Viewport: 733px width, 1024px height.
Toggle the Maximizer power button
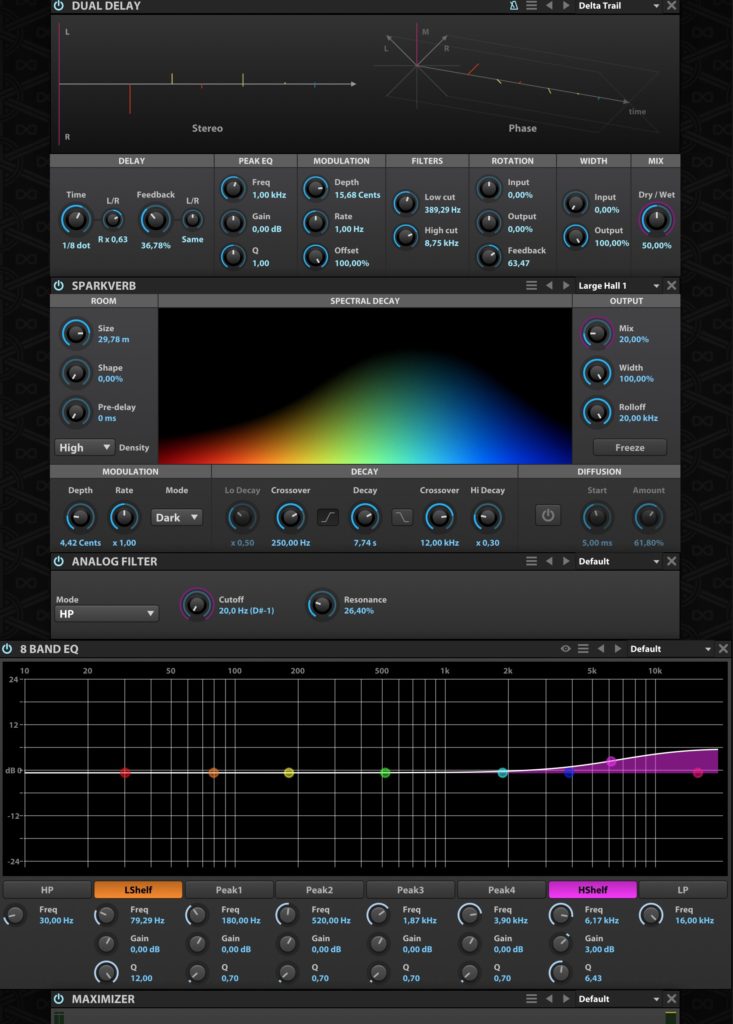click(x=59, y=999)
